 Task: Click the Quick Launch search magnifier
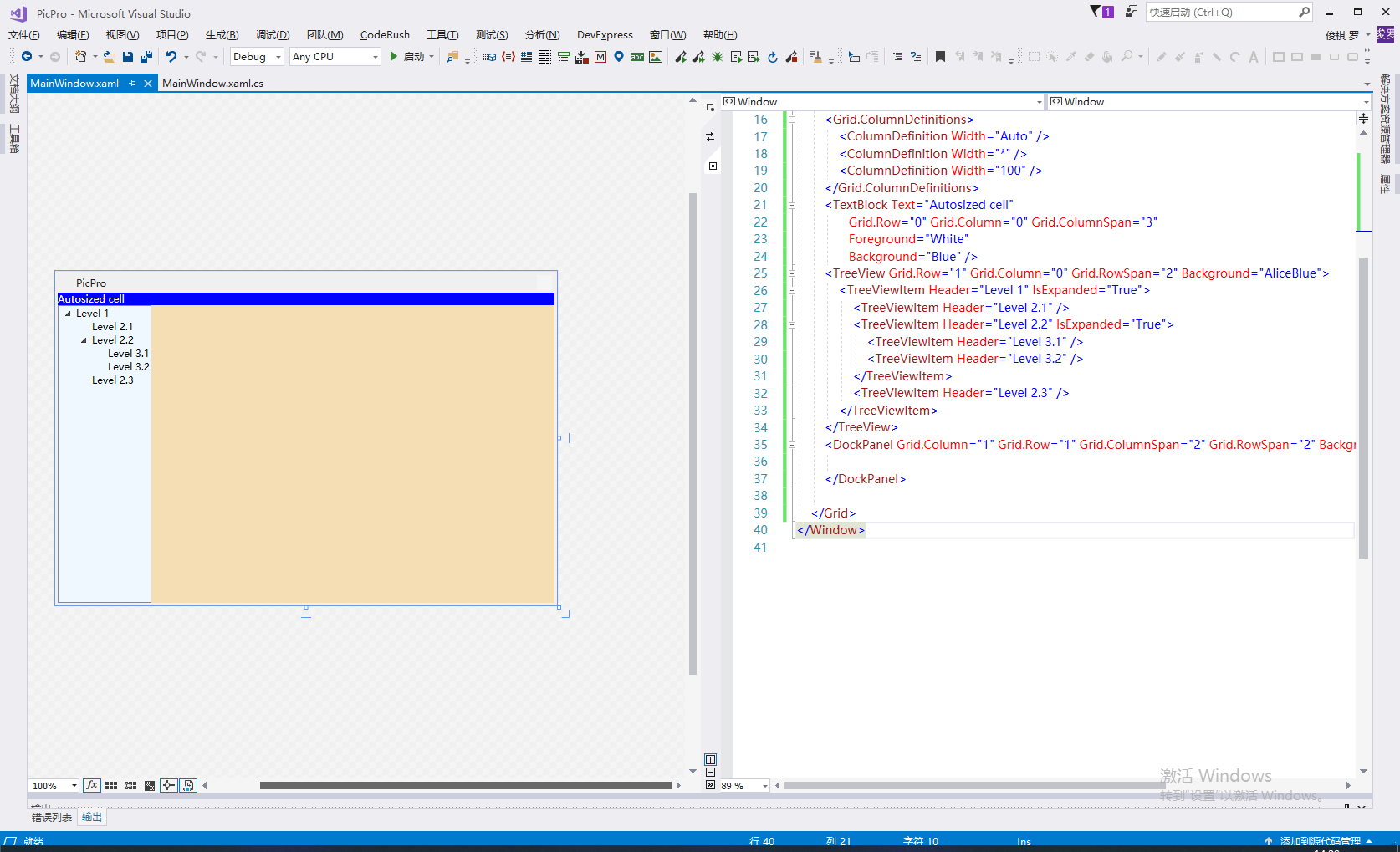coord(1304,12)
